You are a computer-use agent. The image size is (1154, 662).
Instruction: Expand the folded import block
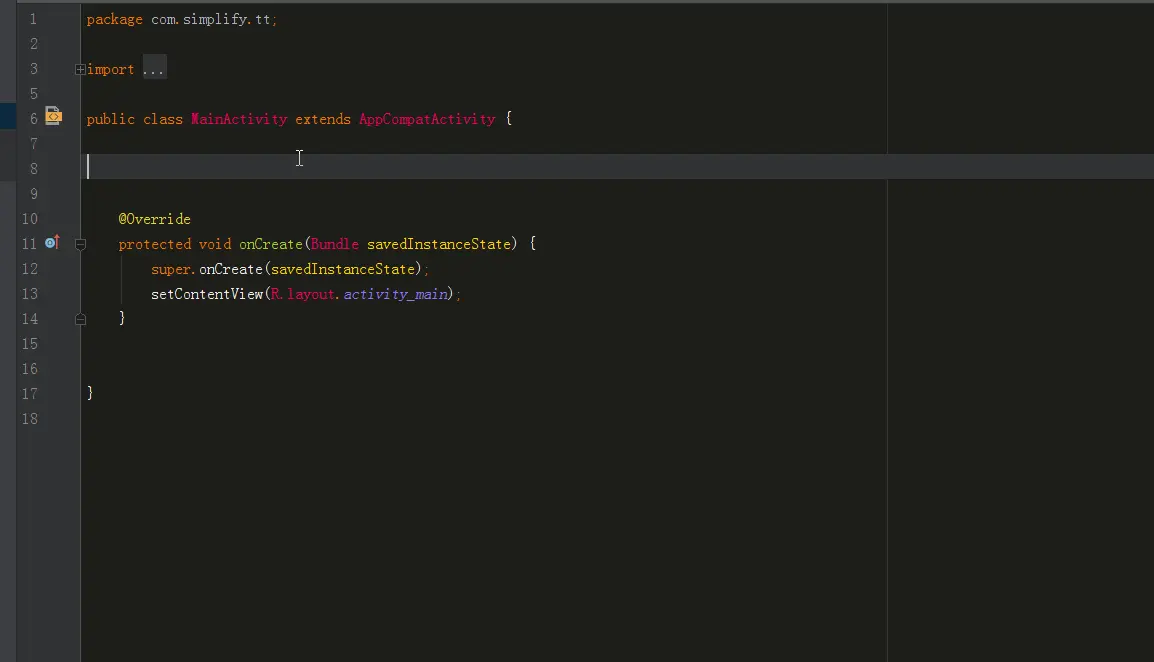80,69
